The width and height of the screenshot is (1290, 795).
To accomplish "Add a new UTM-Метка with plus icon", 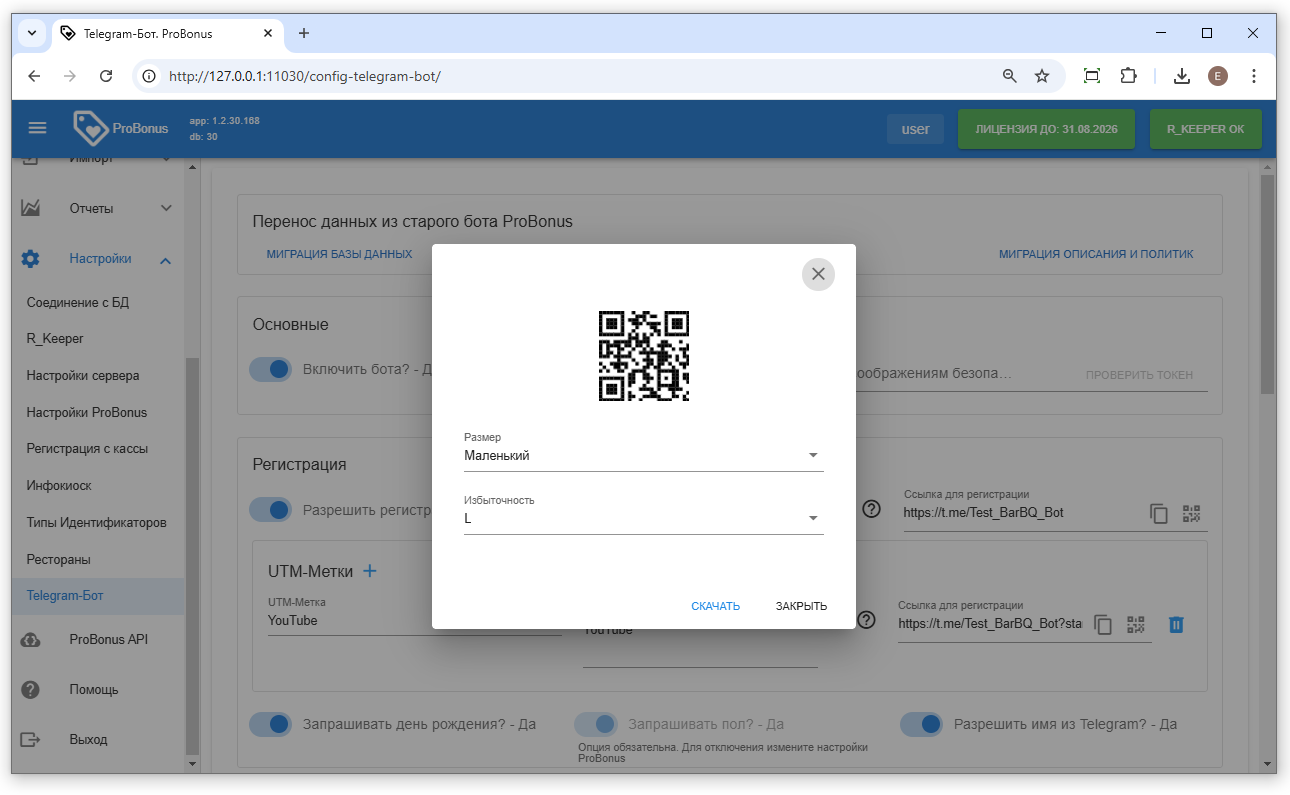I will (x=370, y=571).
